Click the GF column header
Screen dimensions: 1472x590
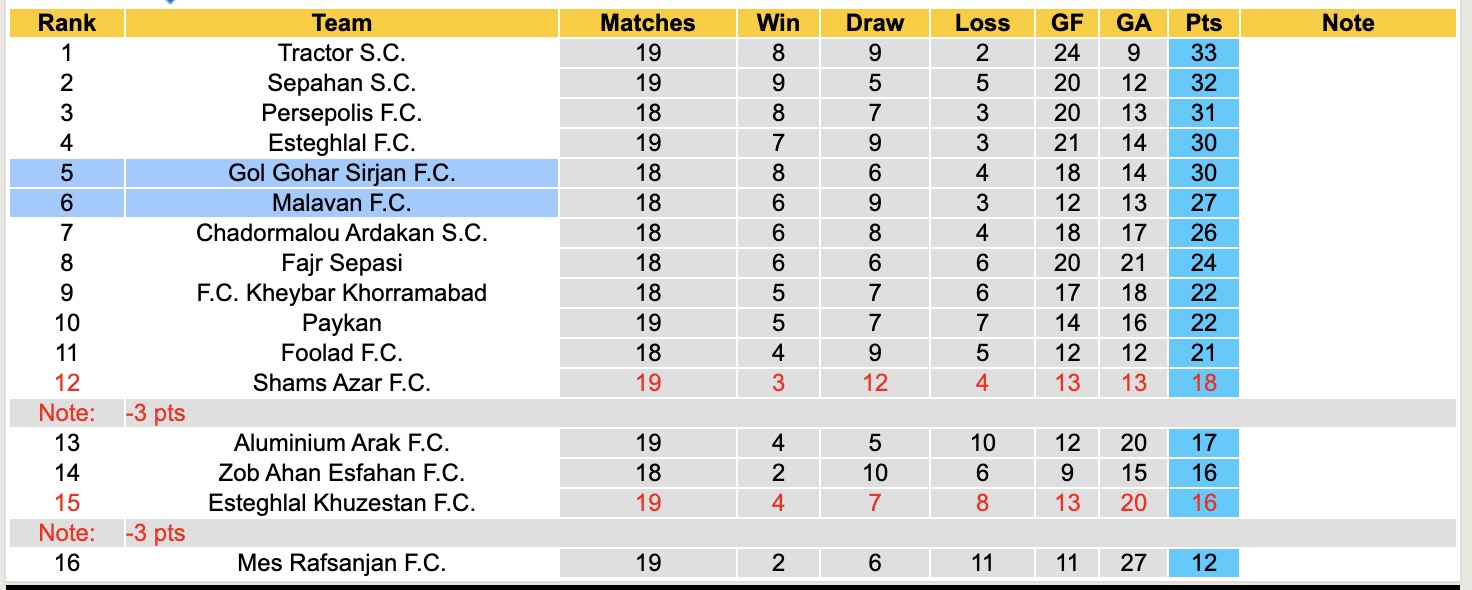coord(1067,23)
